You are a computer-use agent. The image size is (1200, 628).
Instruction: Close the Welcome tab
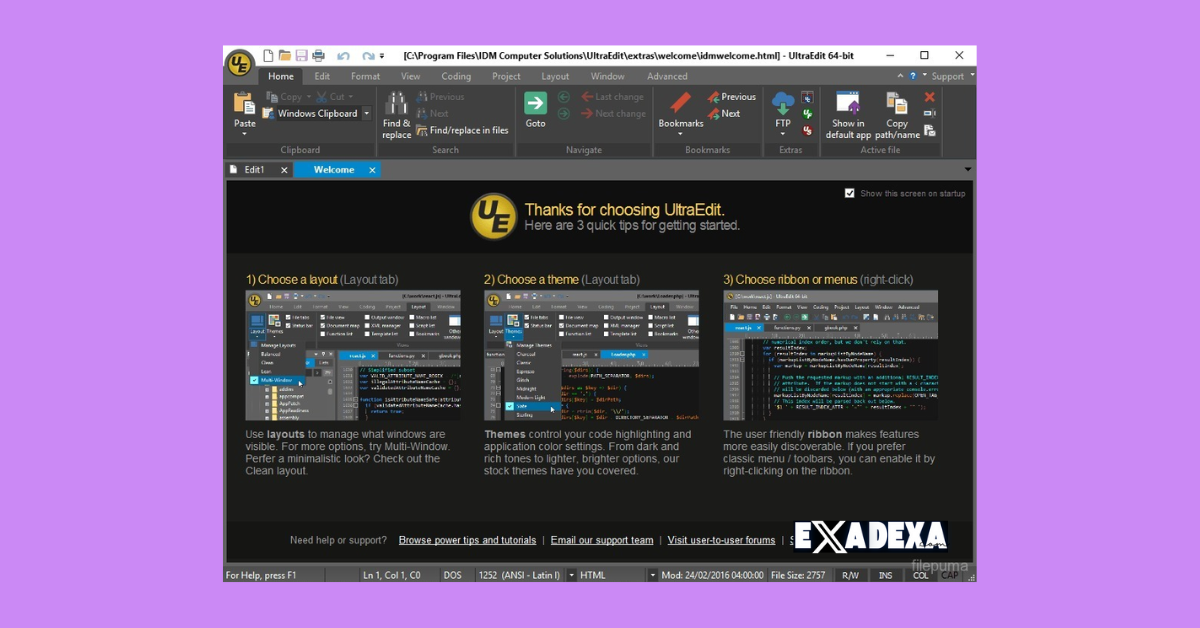[x=371, y=170]
